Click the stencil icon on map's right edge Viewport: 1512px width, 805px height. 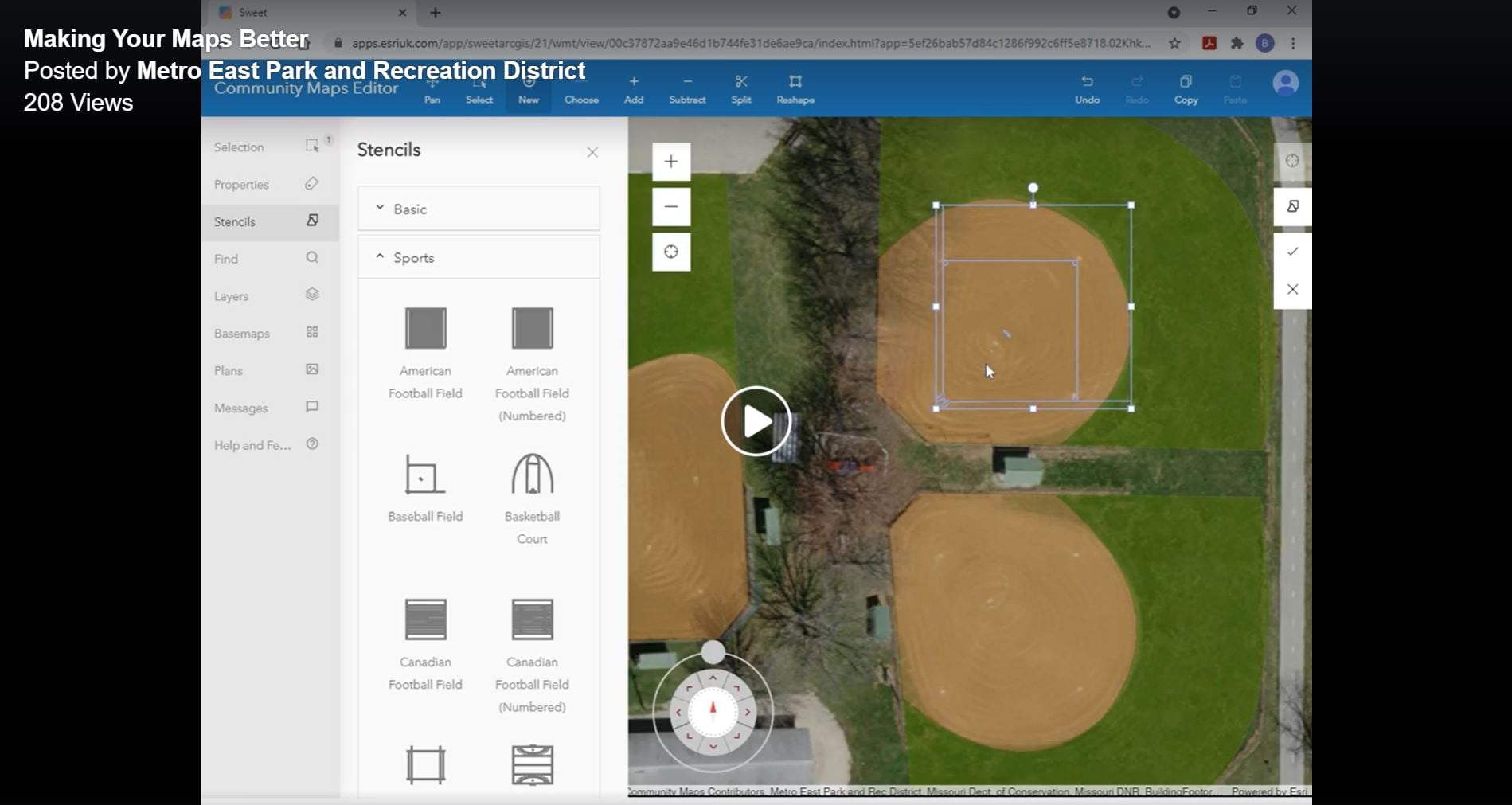tap(1292, 206)
